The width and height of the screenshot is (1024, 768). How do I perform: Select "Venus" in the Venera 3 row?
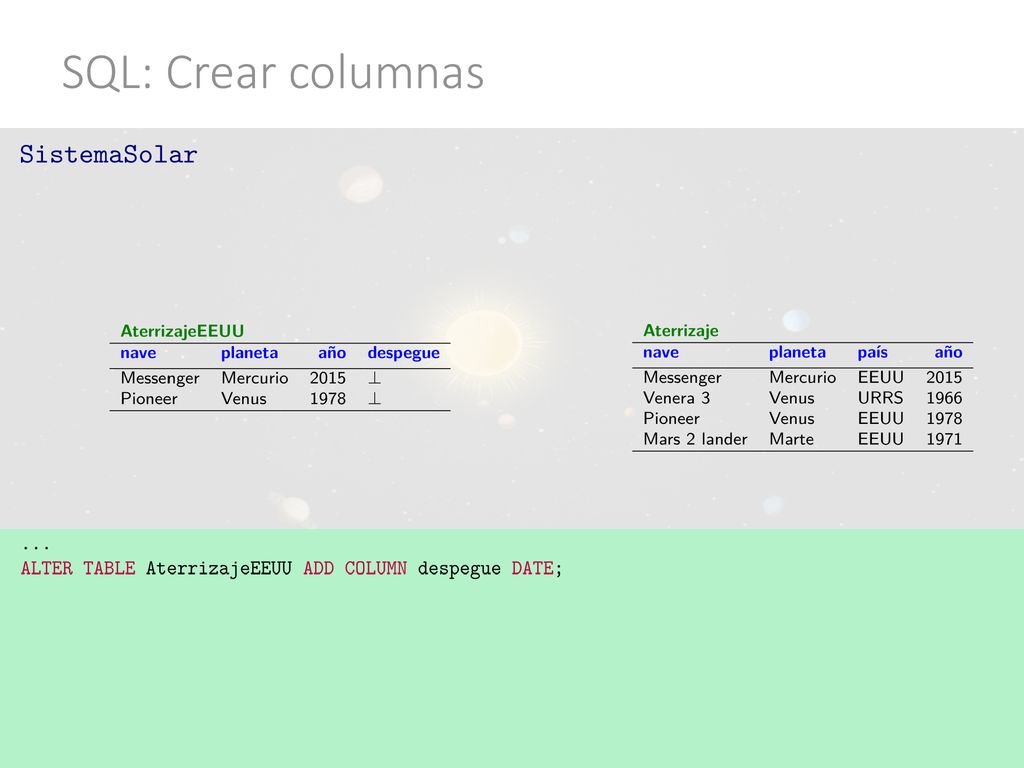click(x=792, y=398)
